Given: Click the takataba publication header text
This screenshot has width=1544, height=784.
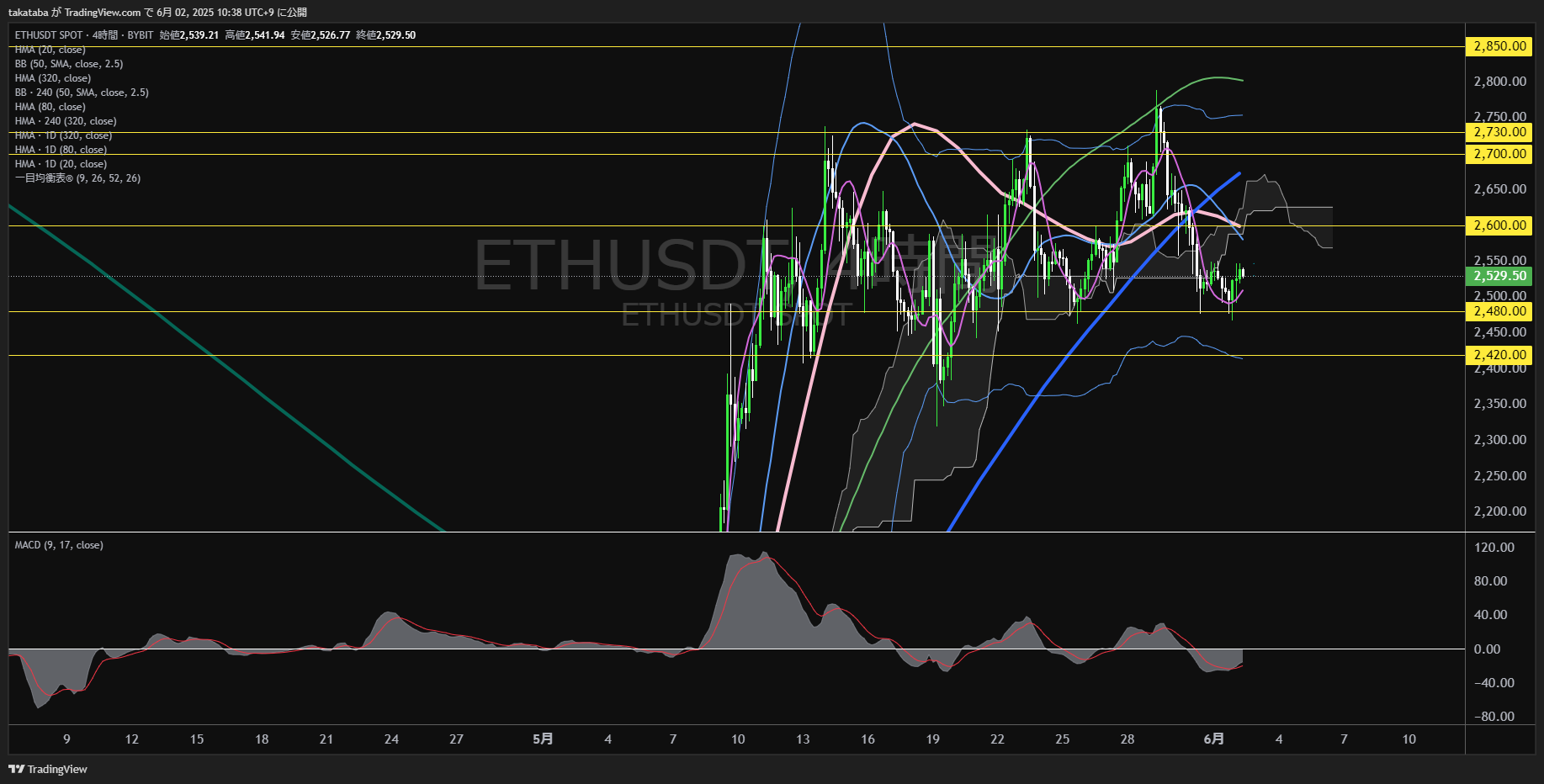Looking at the screenshot, I should 157,13.
